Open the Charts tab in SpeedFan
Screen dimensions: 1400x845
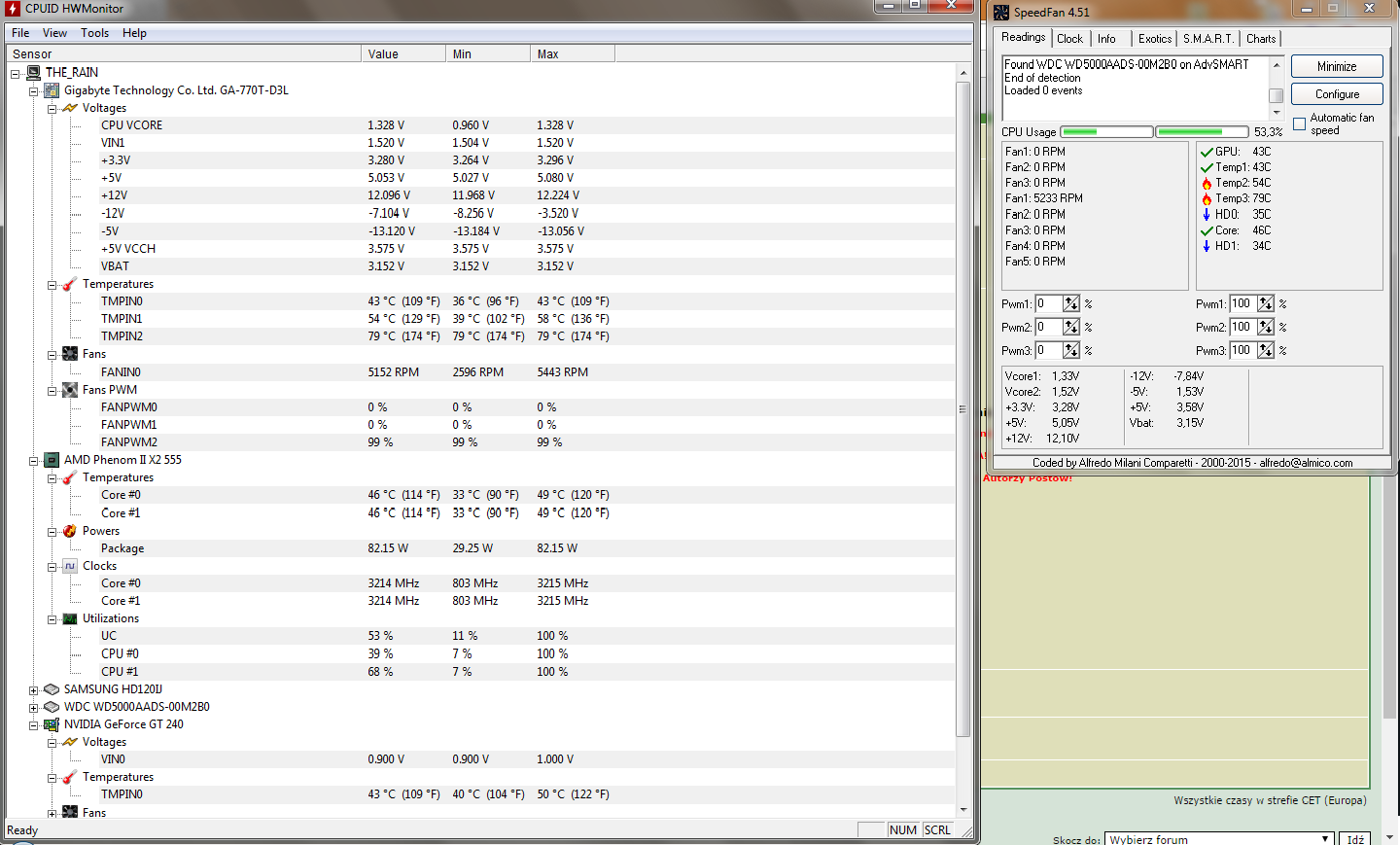click(1261, 39)
